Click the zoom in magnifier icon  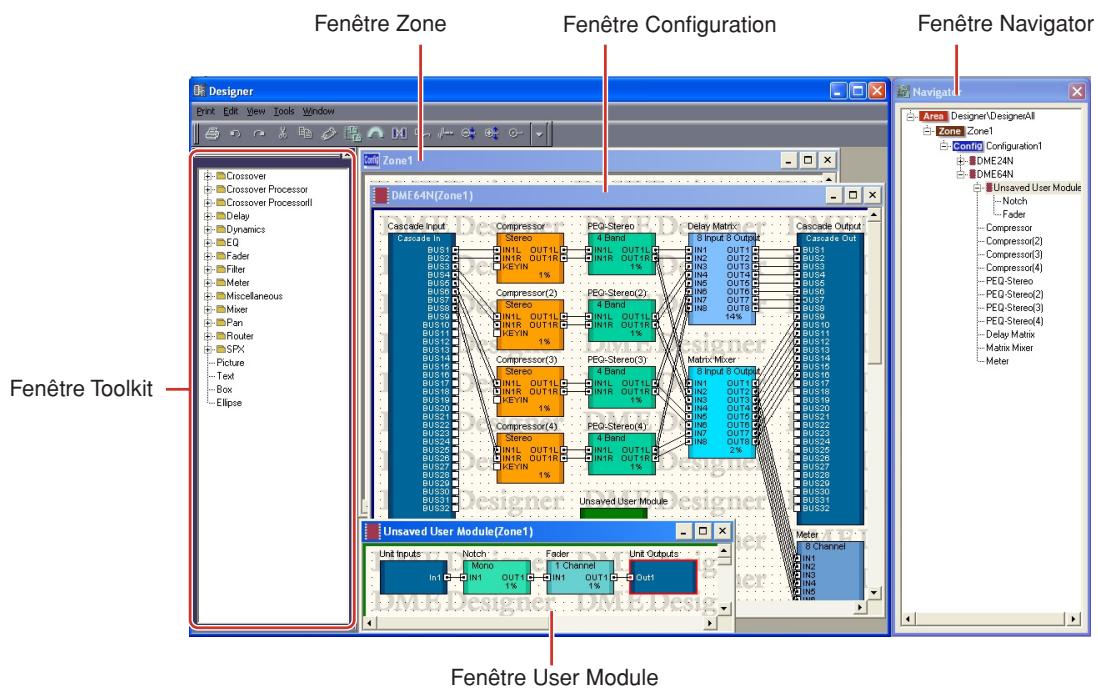pyautogui.click(x=492, y=132)
